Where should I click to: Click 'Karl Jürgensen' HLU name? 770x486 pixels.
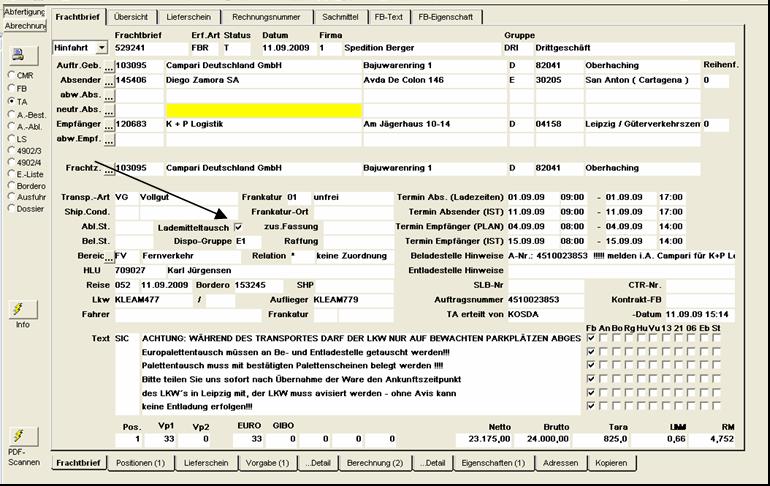199,270
